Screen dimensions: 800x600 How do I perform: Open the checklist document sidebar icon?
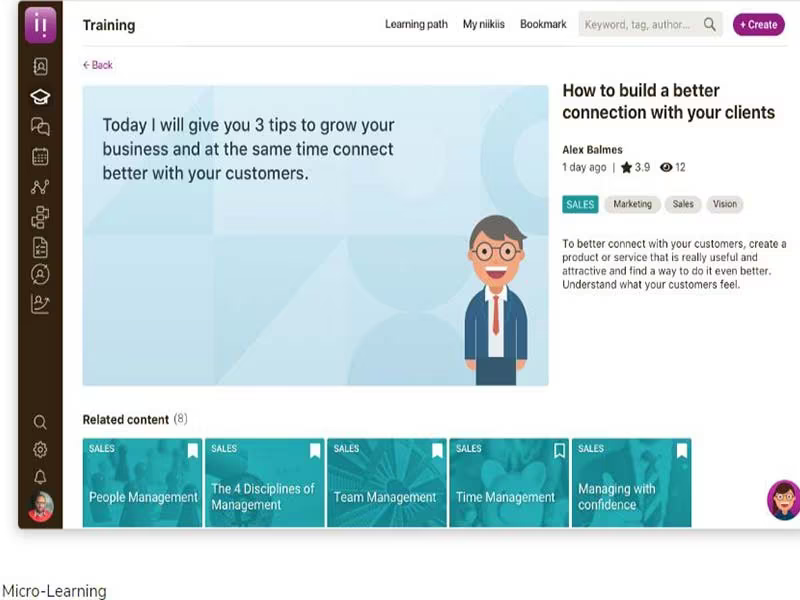pyautogui.click(x=40, y=247)
